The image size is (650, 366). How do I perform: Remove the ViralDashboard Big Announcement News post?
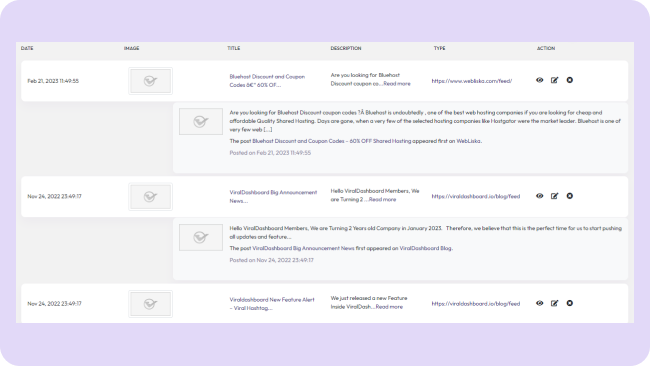pyautogui.click(x=570, y=196)
